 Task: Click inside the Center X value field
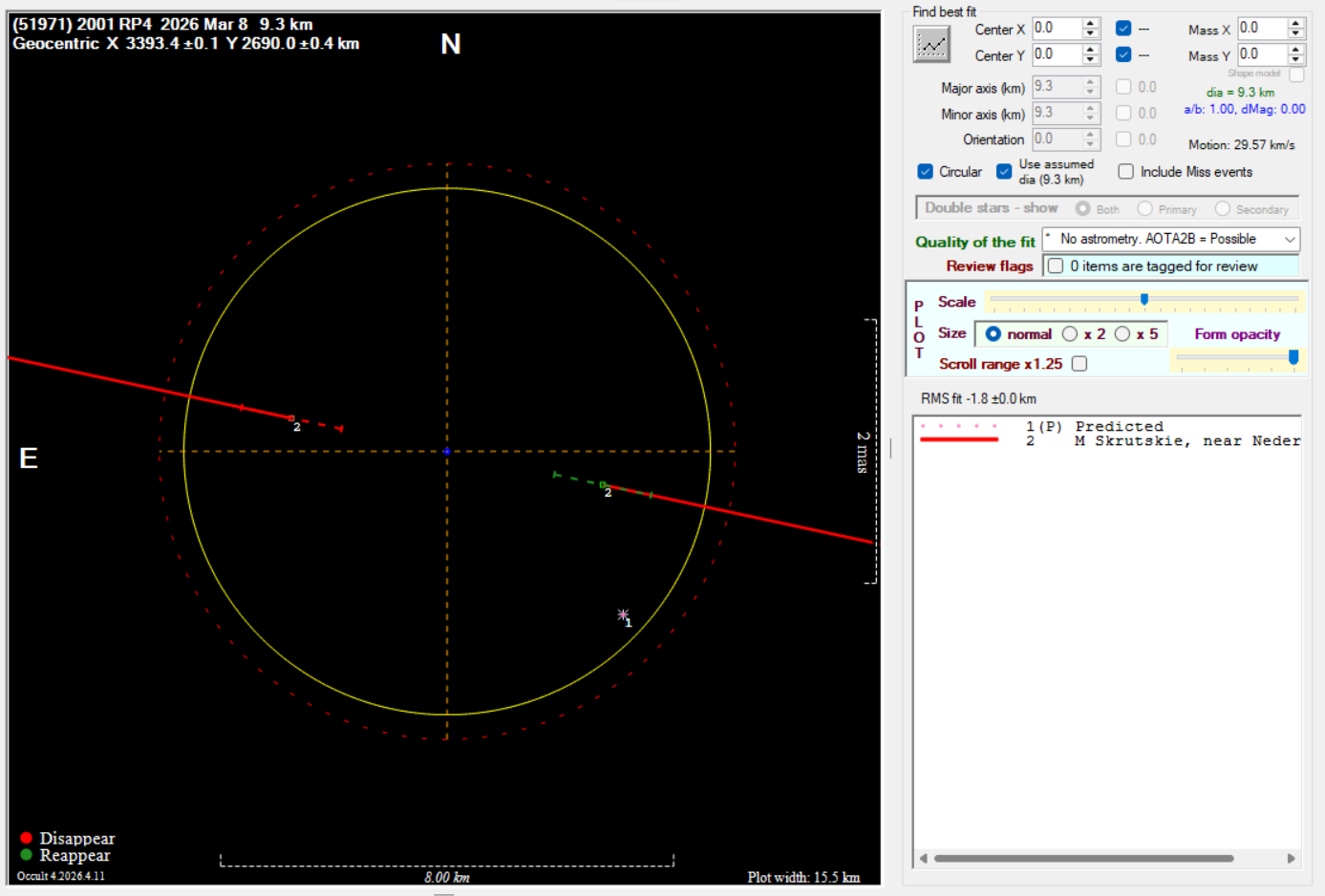coord(1056,29)
